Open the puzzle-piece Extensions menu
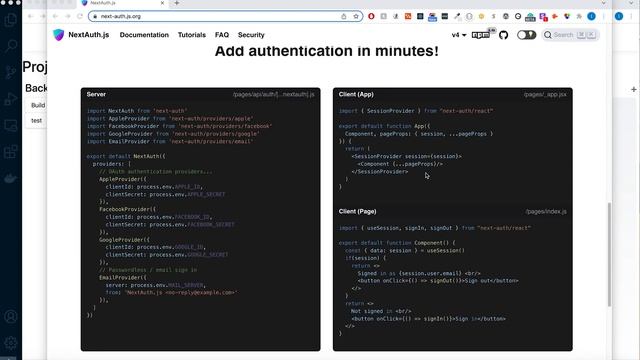The width and height of the screenshot is (640, 360). pos(579,16)
